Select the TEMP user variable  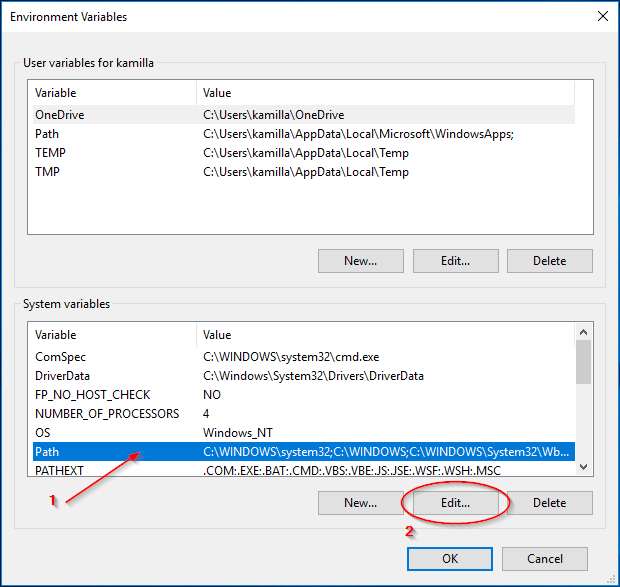pos(50,153)
